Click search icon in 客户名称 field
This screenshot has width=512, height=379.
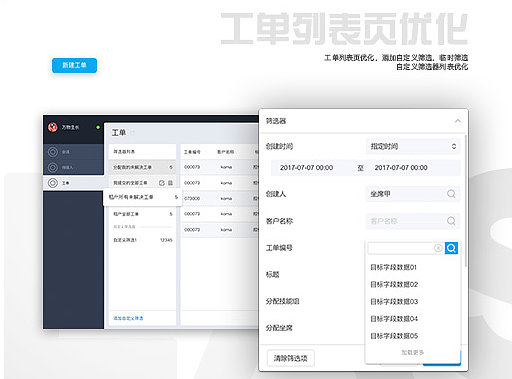click(x=451, y=221)
